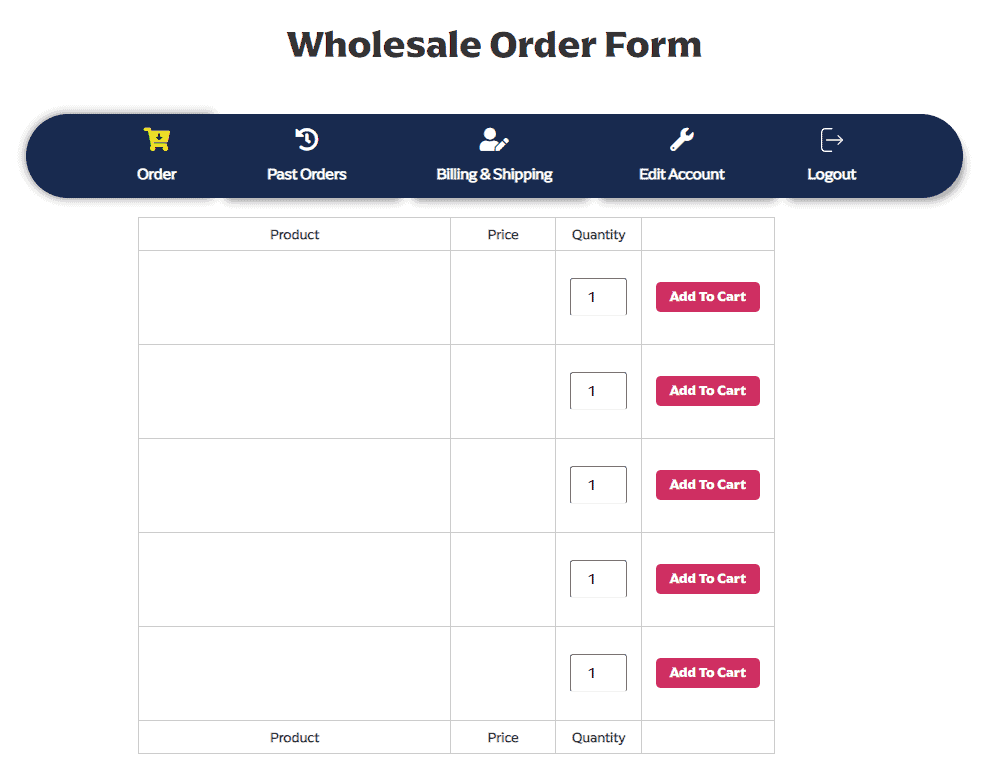Click Add To Cart in second row
986x765 pixels.
707,391
